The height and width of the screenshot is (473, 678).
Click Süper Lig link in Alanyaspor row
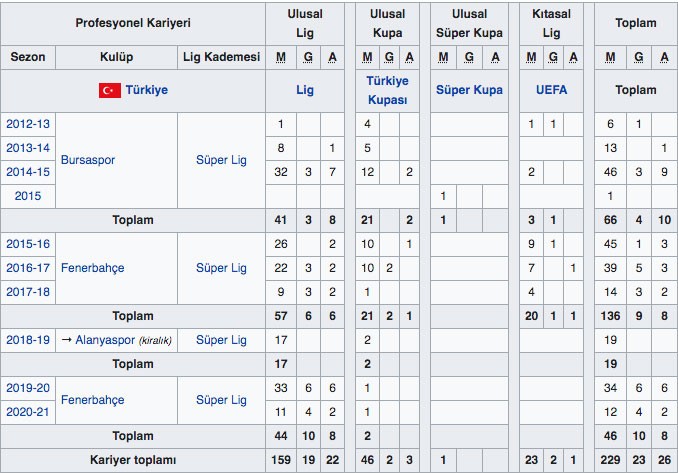221,340
